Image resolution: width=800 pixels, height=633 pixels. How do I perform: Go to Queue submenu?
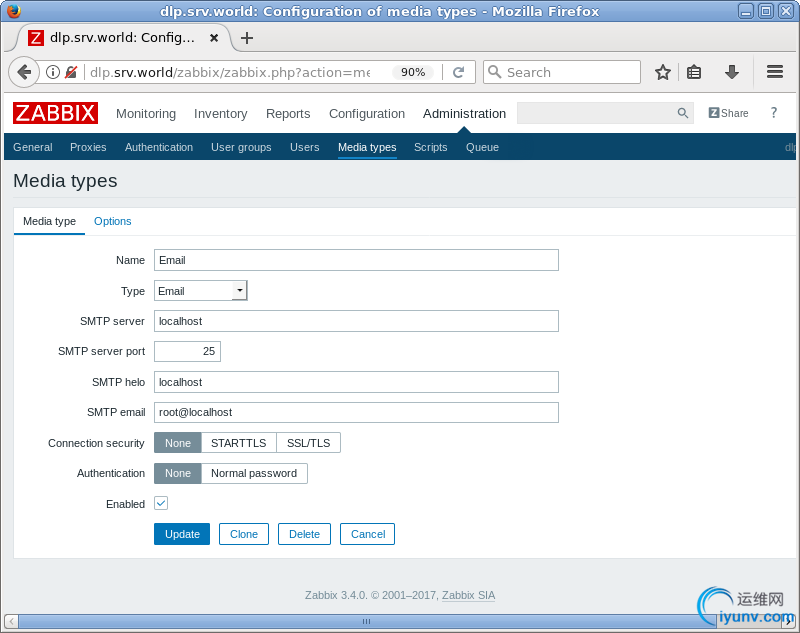tap(482, 147)
